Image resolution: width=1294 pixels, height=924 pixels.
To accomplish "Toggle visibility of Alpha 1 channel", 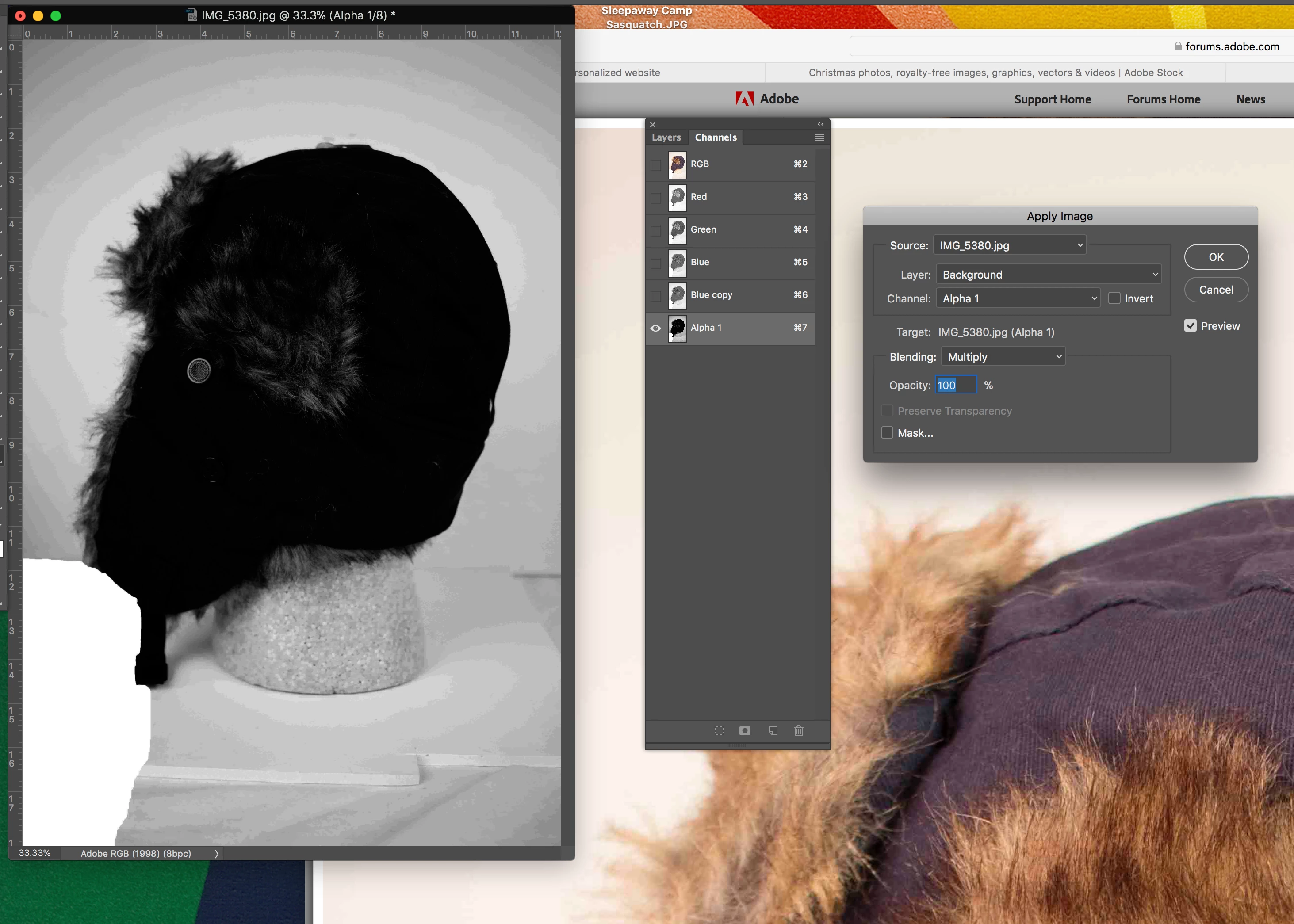I will pyautogui.click(x=655, y=328).
